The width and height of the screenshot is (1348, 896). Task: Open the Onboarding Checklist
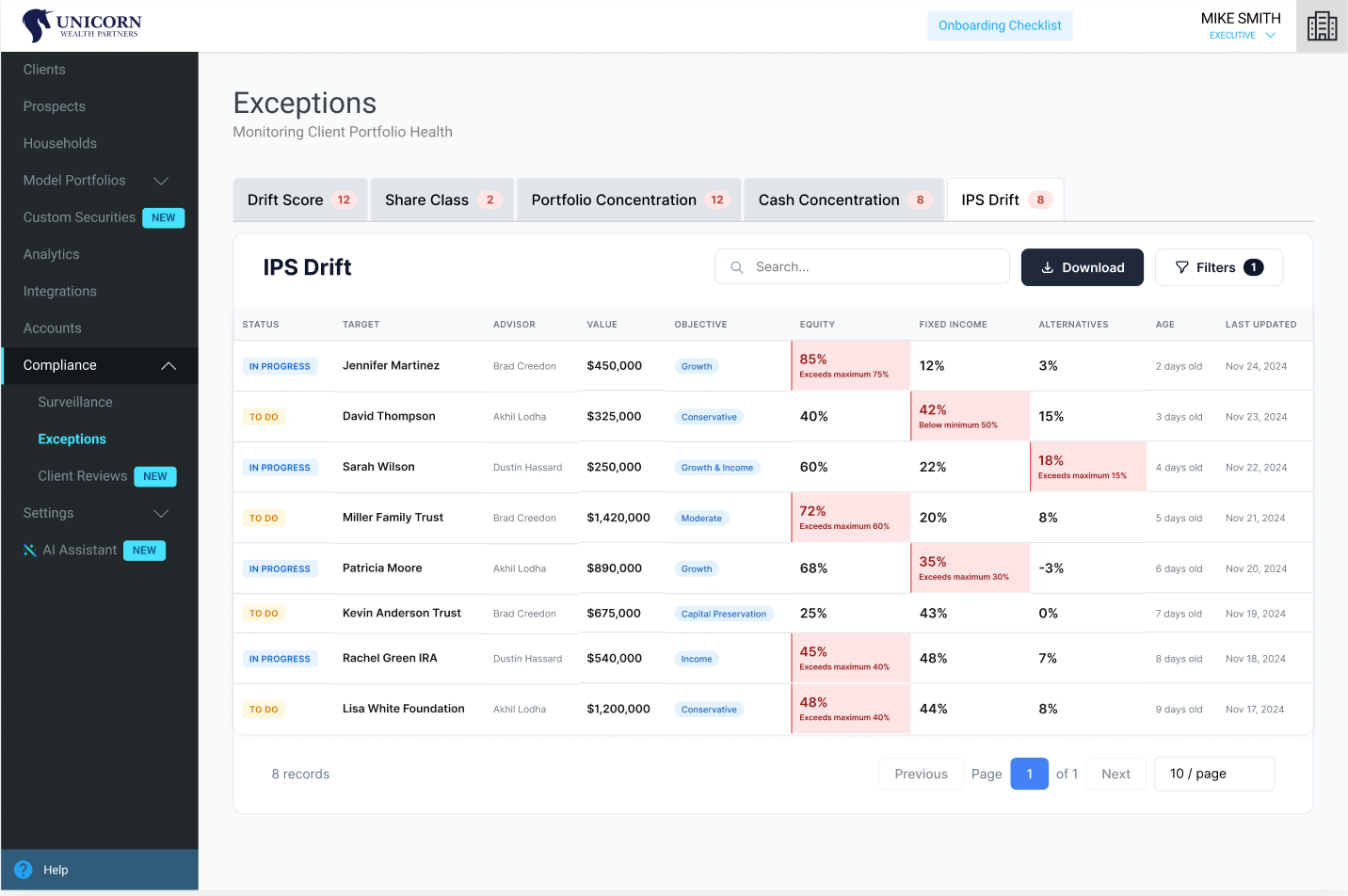[x=999, y=25]
